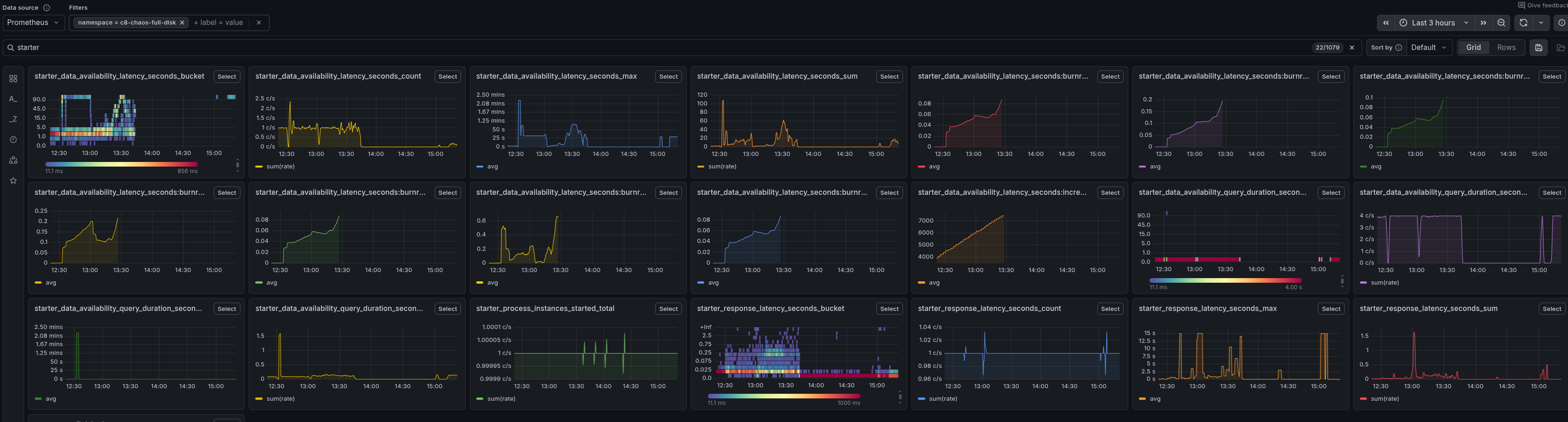
Task: Click the save floppy disk icon
Action: pos(1538,48)
